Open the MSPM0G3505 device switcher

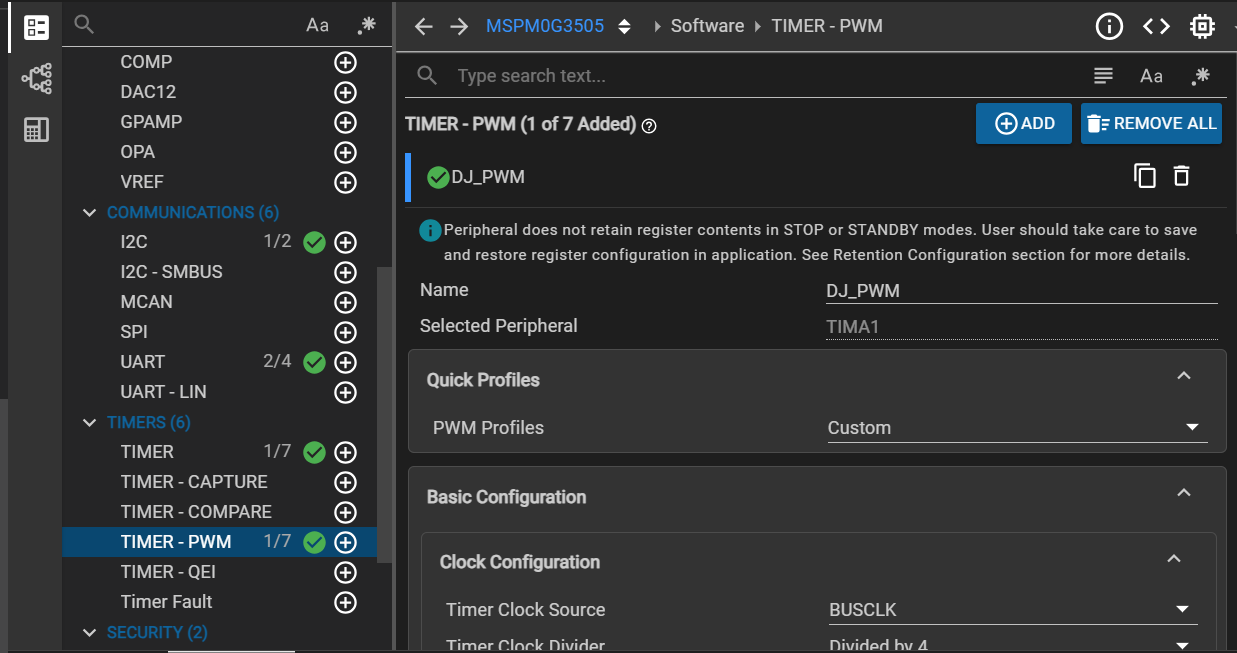pos(624,26)
